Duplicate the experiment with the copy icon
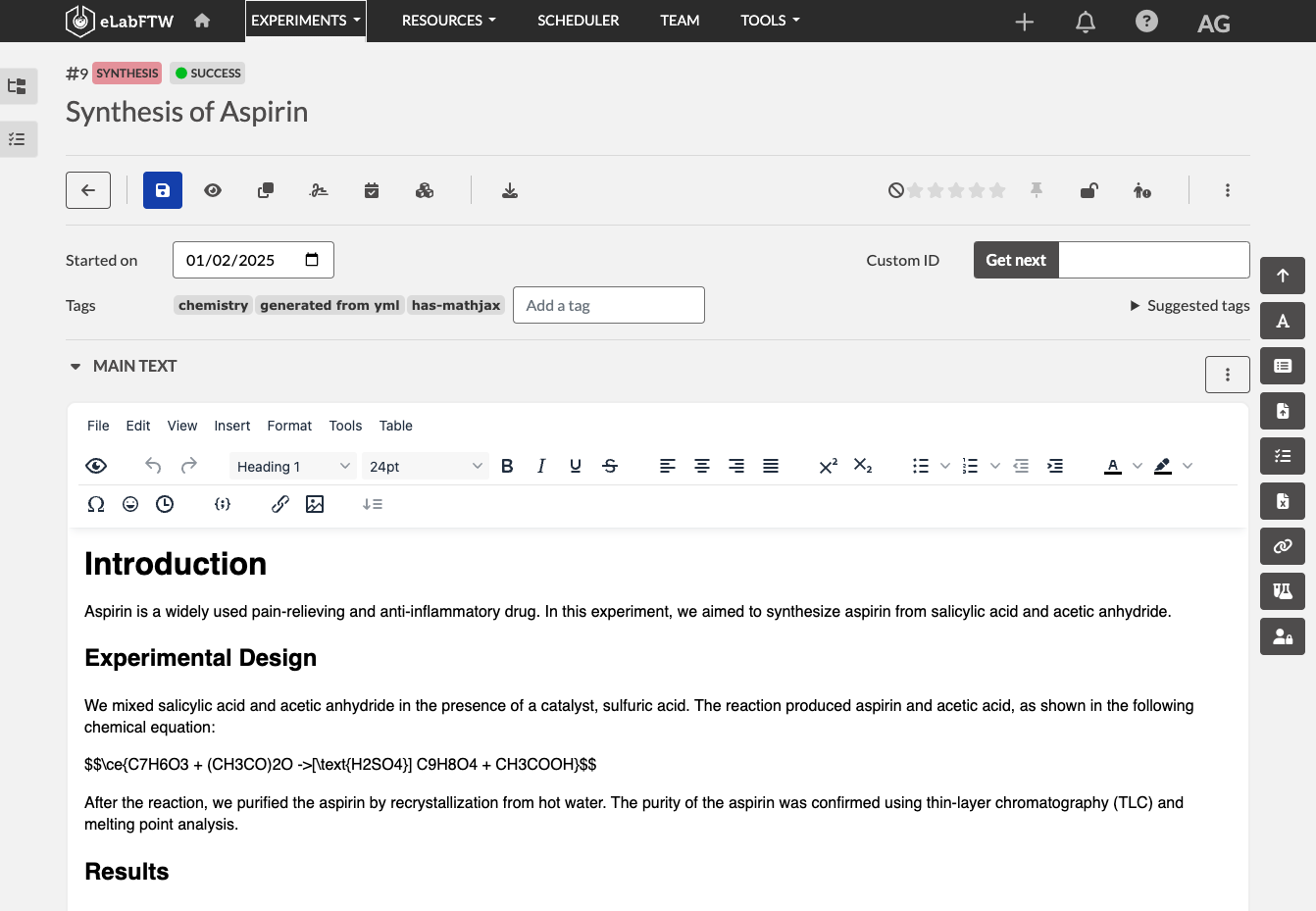 click(266, 190)
